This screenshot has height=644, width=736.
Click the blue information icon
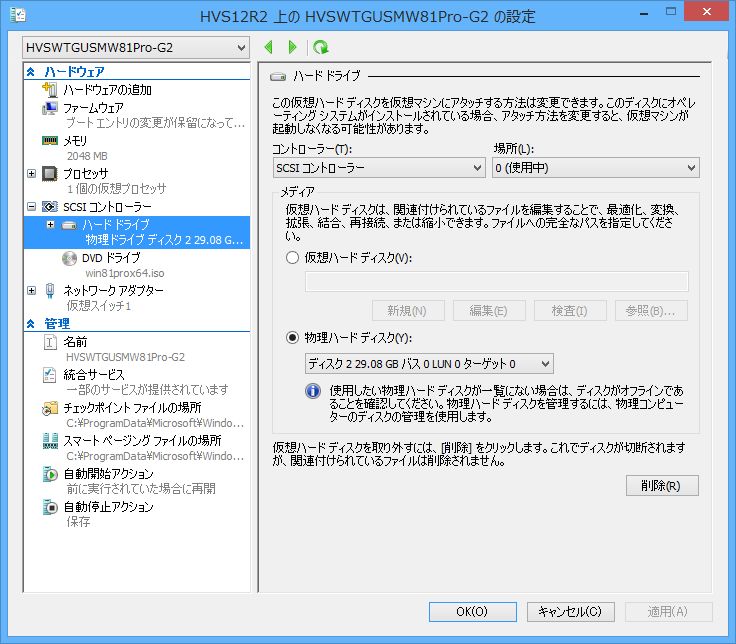coord(313,391)
